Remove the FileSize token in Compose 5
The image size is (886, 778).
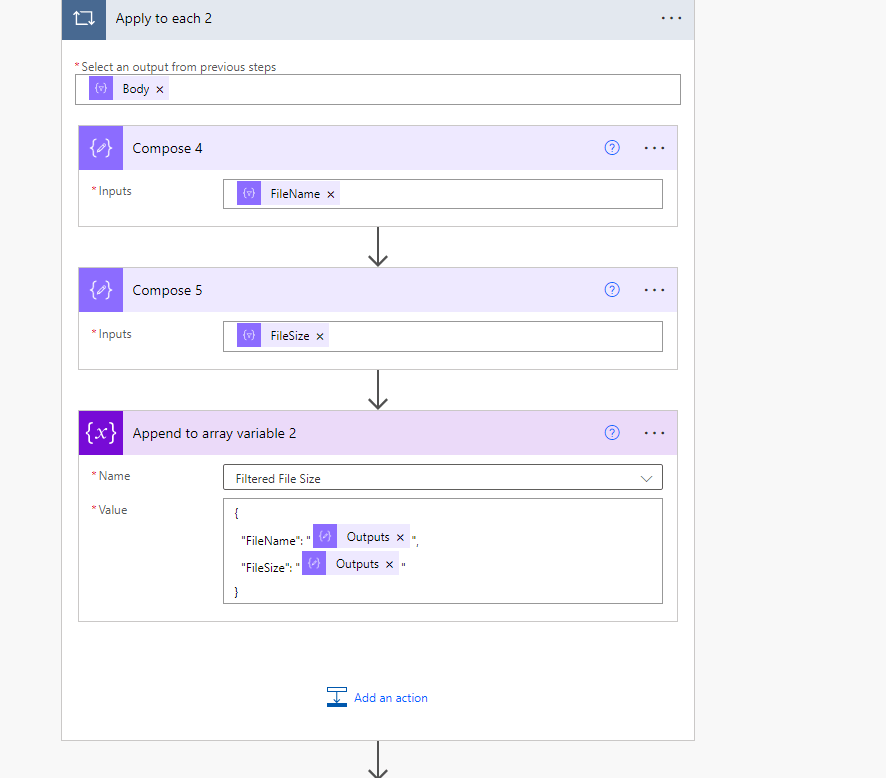(320, 336)
